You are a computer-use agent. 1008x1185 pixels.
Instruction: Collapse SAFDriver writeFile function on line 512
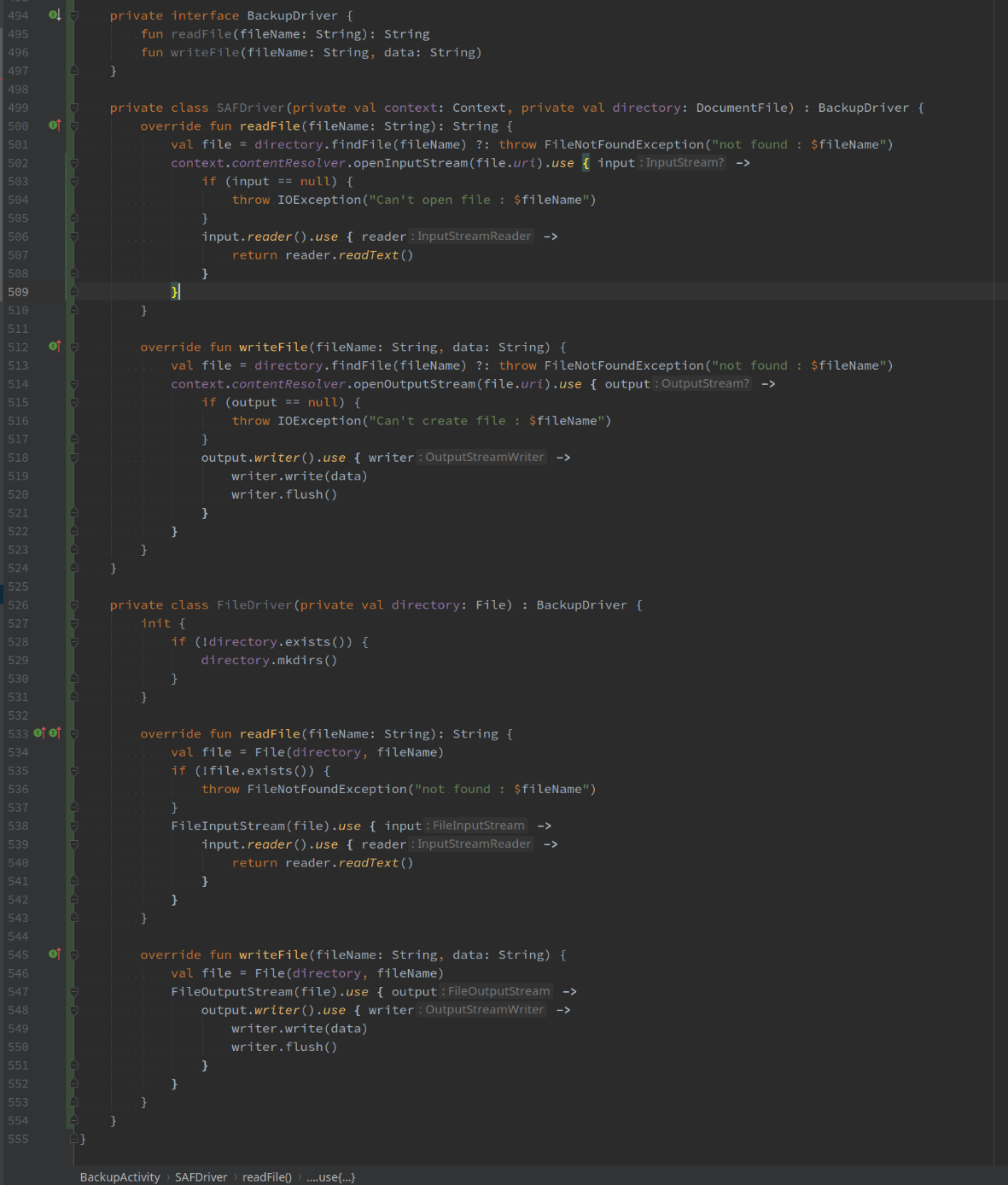(74, 347)
